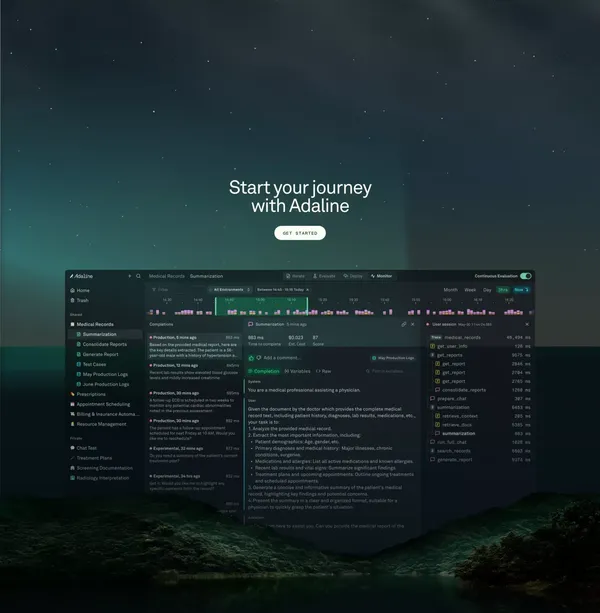The image size is (600, 613).
Task: Open Trash in the sidebar
Action: [79, 300]
